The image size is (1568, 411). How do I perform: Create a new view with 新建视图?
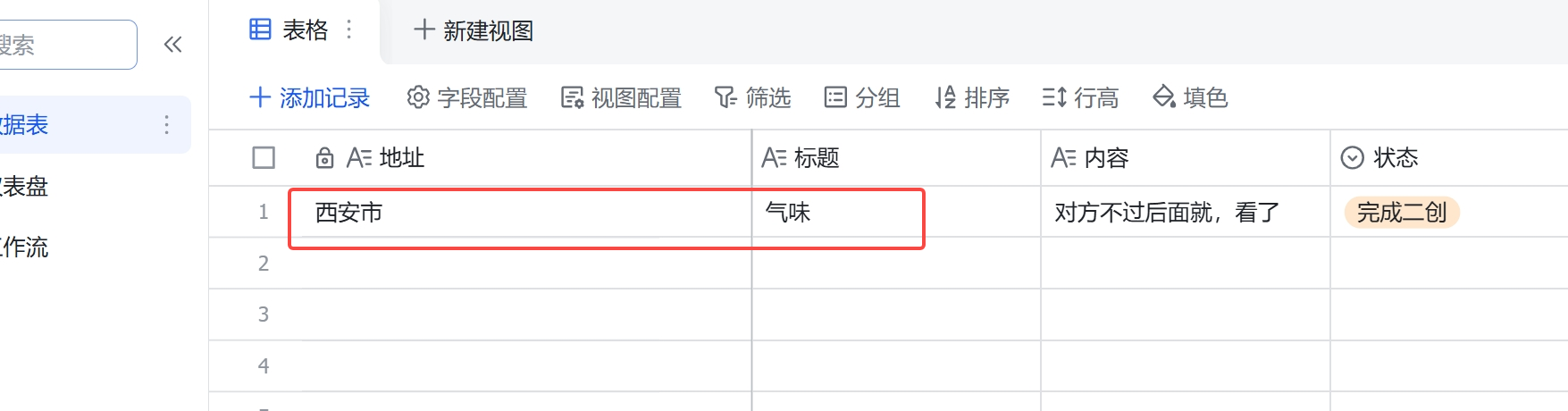click(x=474, y=30)
